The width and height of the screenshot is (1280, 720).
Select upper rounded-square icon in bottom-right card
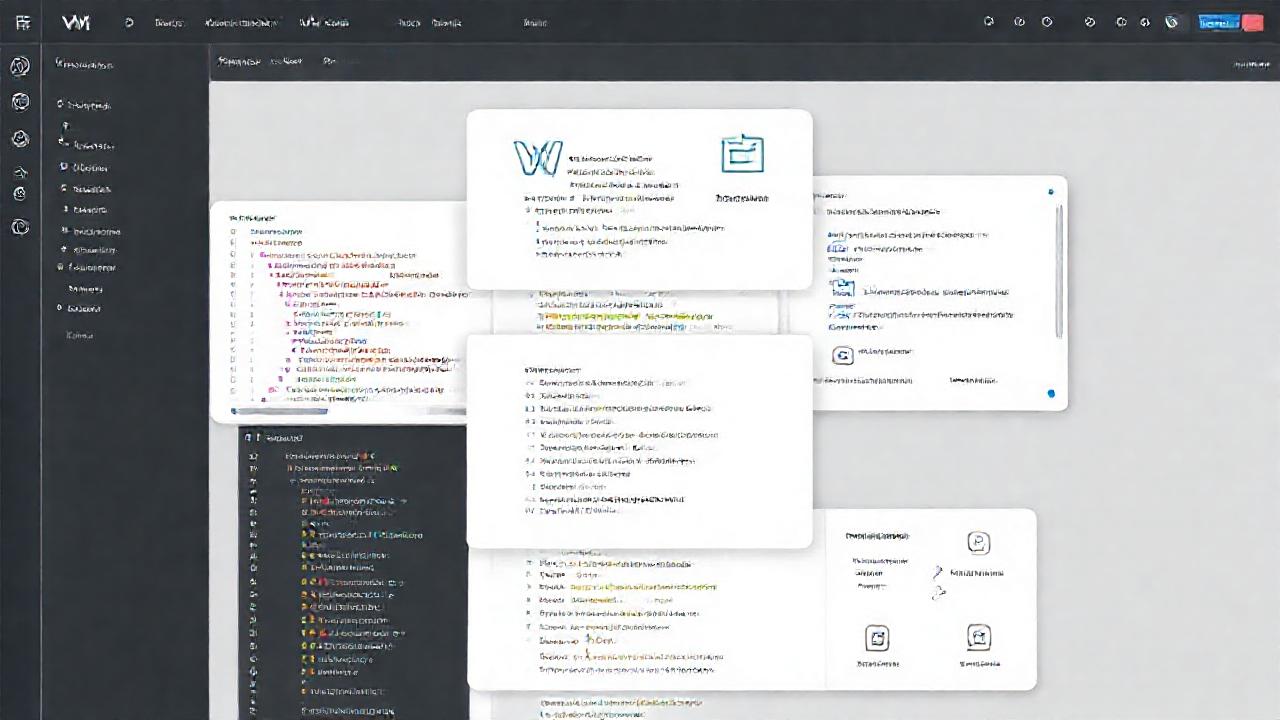coord(979,543)
